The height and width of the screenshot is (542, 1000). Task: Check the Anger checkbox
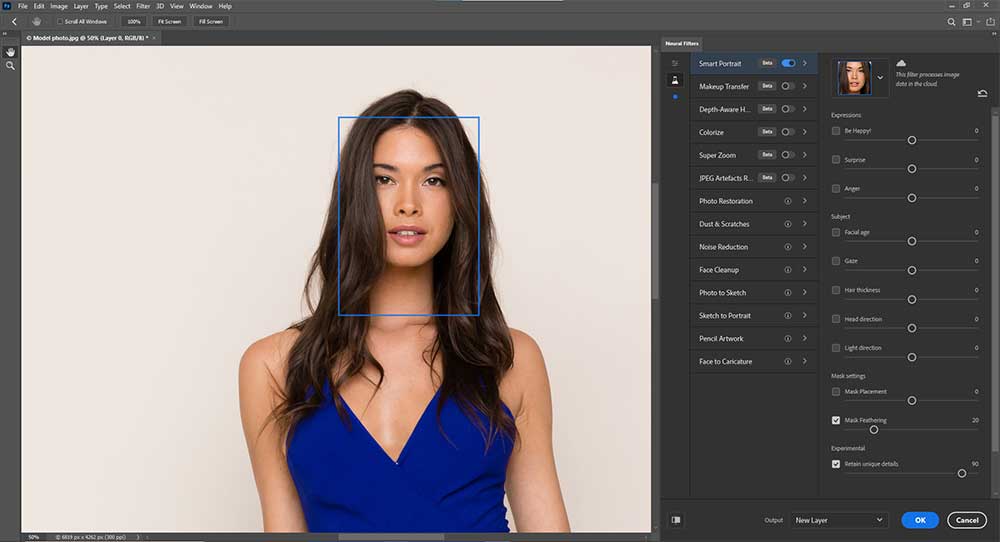835,189
